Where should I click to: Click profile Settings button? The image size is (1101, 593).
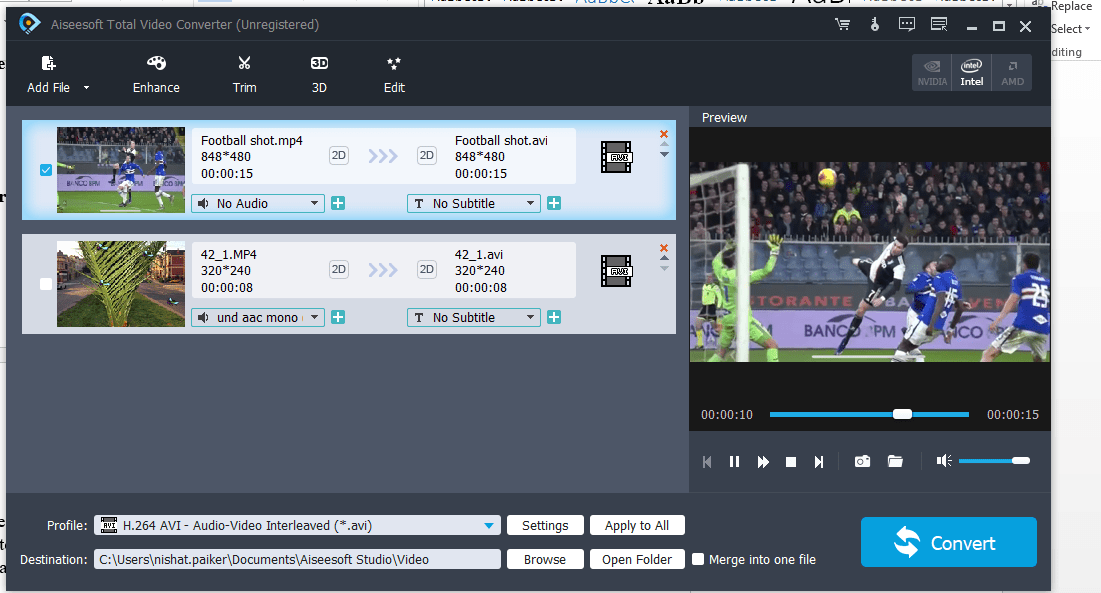pyautogui.click(x=545, y=526)
